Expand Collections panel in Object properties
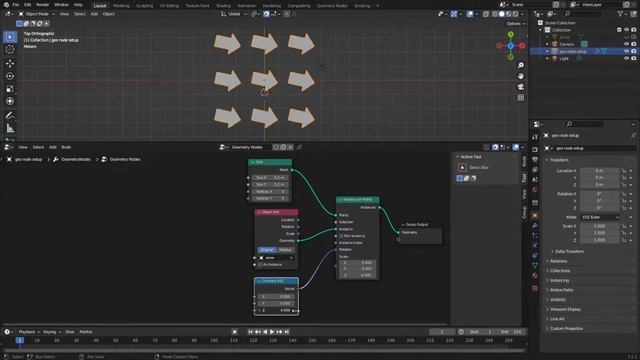 (560, 271)
